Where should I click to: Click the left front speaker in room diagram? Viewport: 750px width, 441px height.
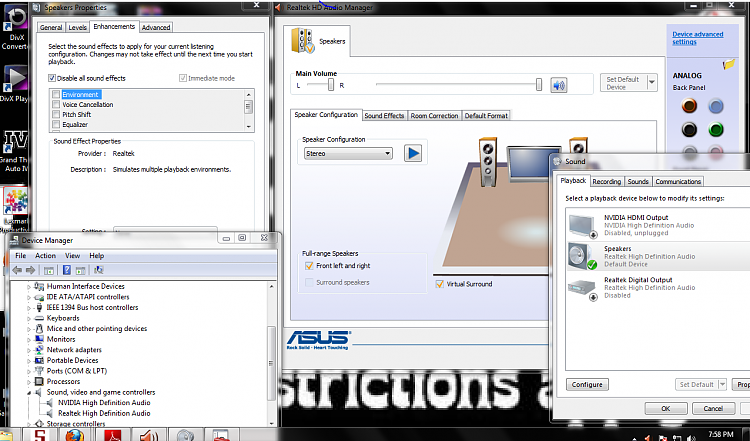coord(488,162)
